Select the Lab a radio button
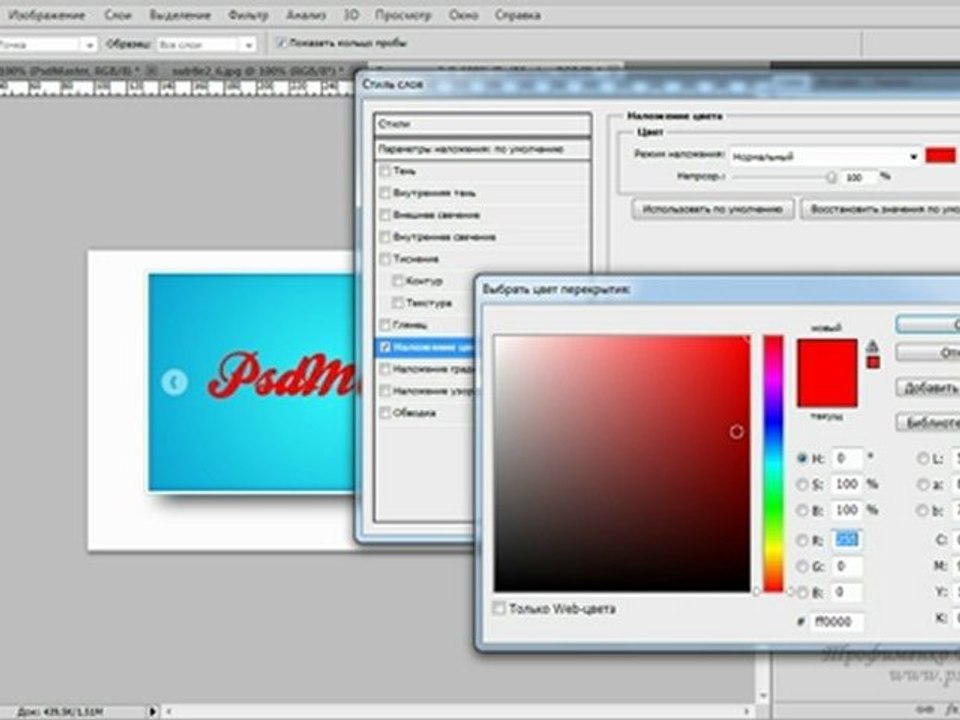The height and width of the screenshot is (720, 960). 923,484
